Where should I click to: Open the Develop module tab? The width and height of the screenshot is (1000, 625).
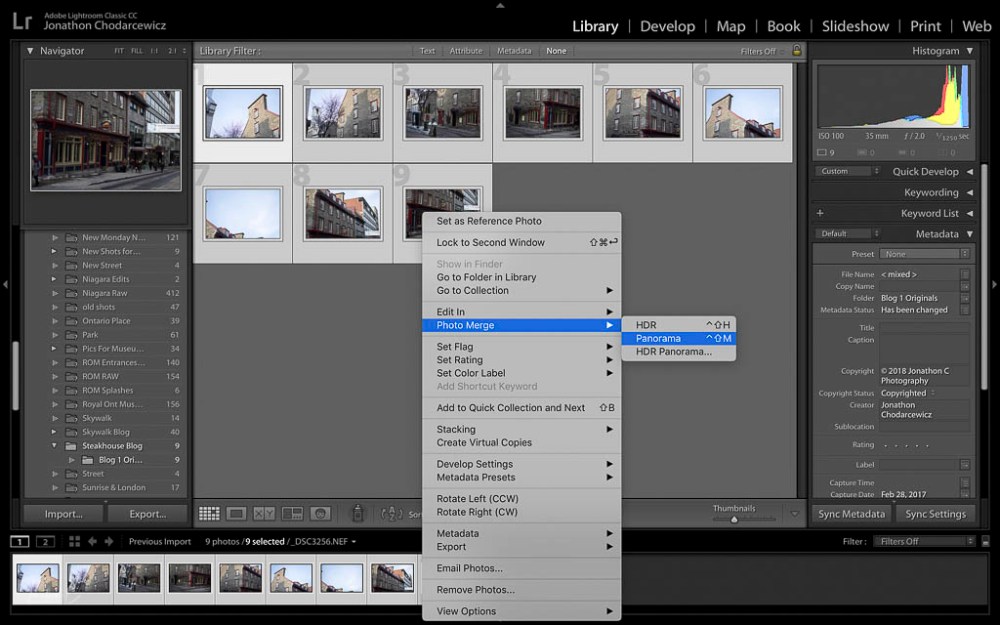point(667,26)
